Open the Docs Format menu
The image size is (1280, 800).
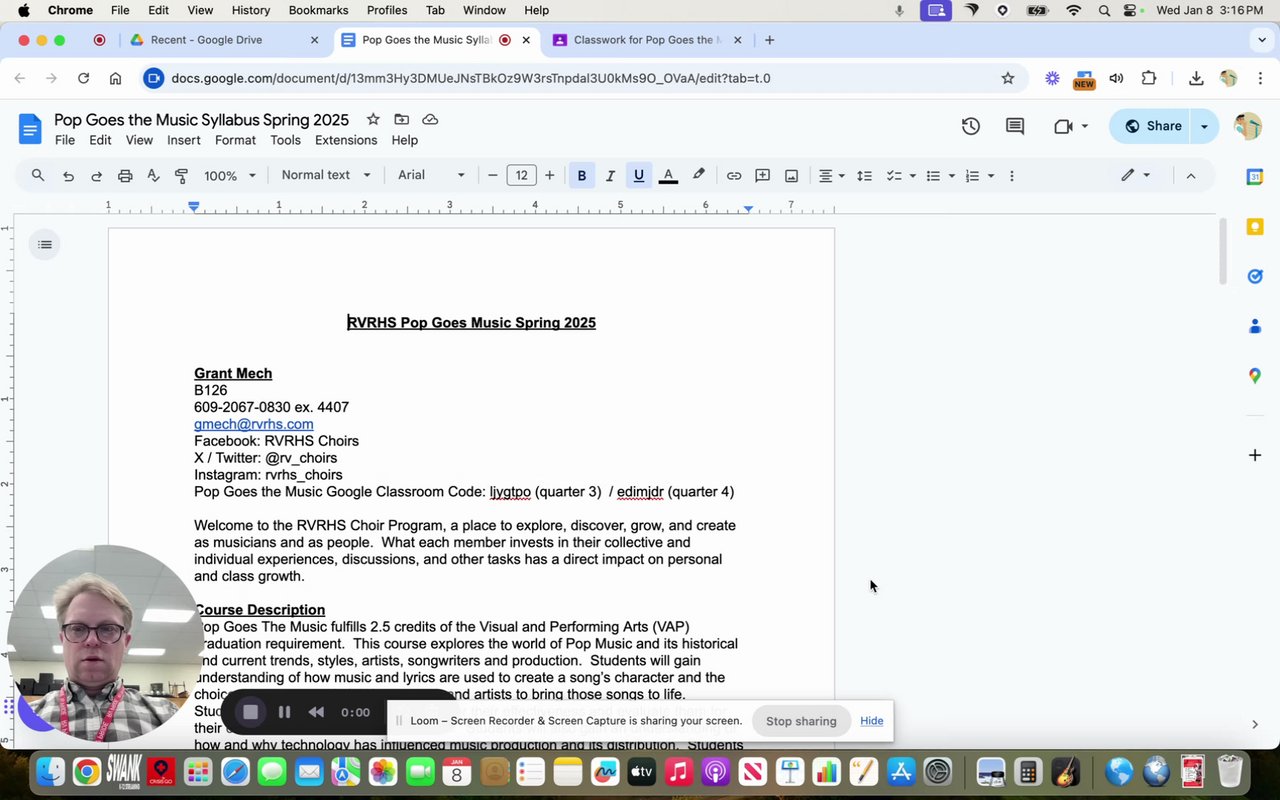[235, 140]
